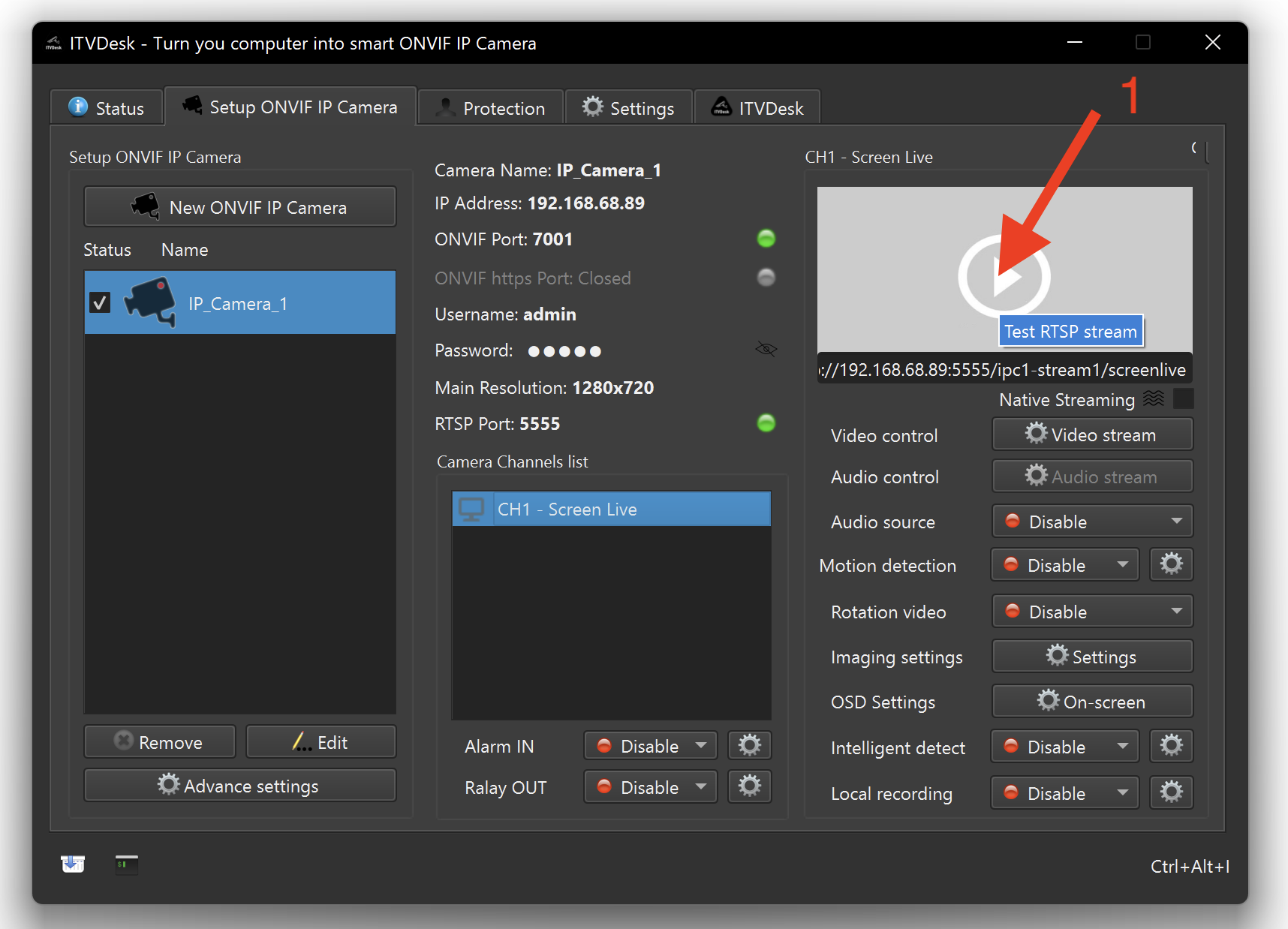Open the console icon in bottom bar
The height and width of the screenshot is (929, 1288).
tap(126, 864)
